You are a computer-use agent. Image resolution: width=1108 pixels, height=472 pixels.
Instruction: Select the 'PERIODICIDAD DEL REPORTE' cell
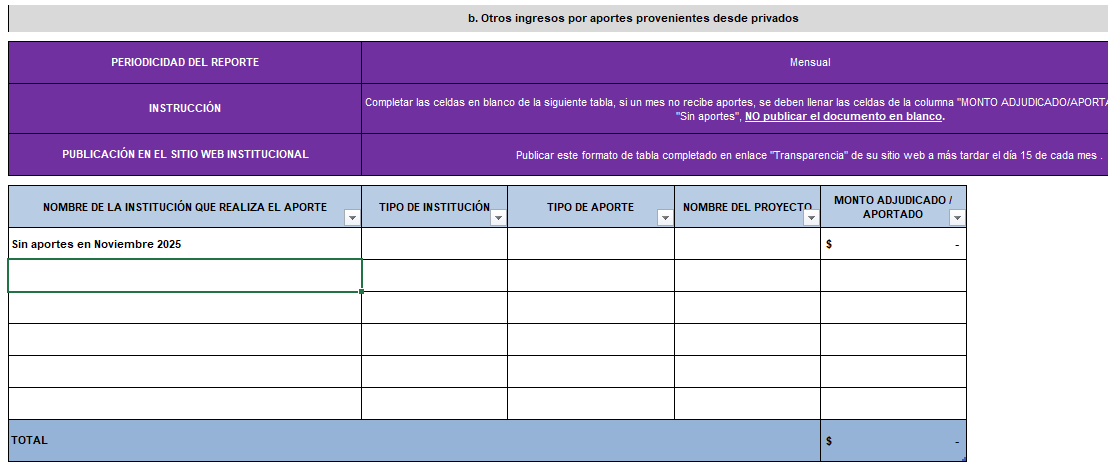pyautogui.click(x=185, y=62)
